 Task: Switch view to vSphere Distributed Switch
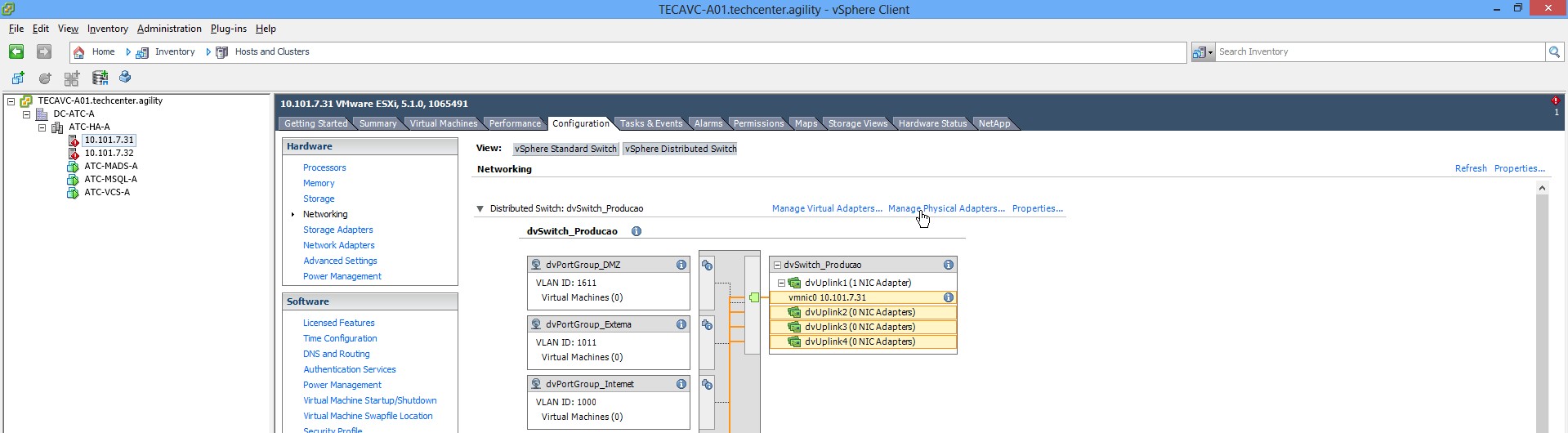click(x=681, y=149)
